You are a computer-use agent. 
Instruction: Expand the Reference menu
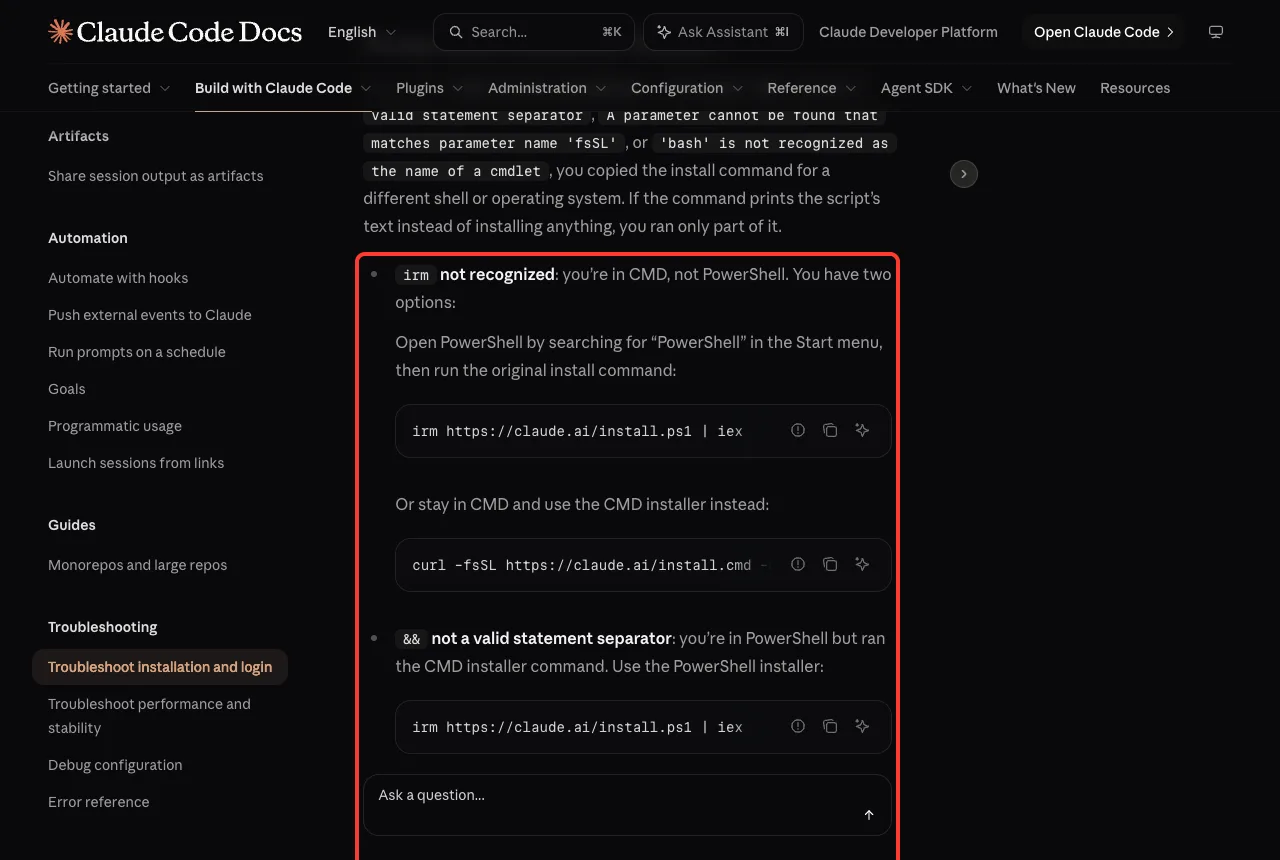812,88
